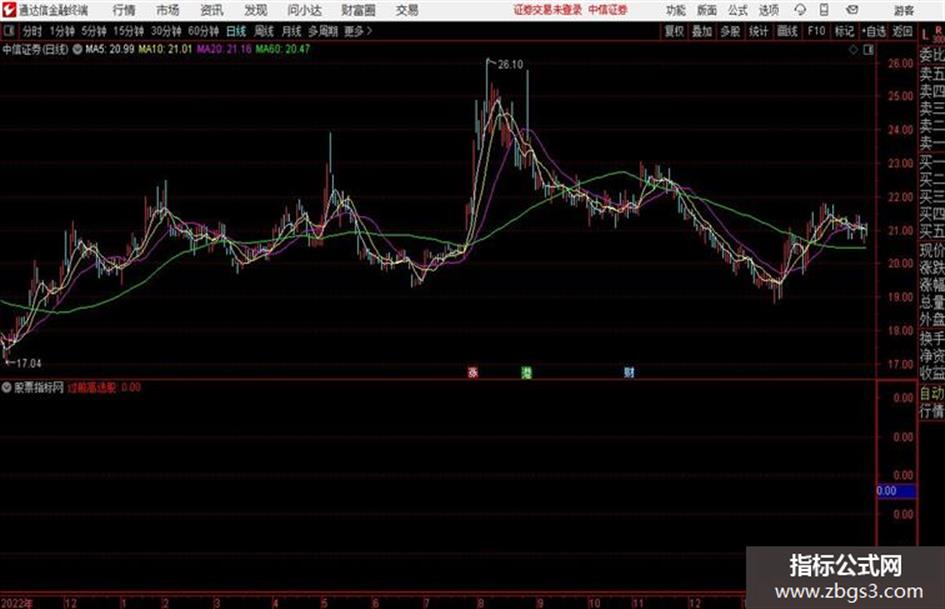Toggle the side panel icon at chart top-right
The height and width of the screenshot is (609, 945).
(868, 50)
